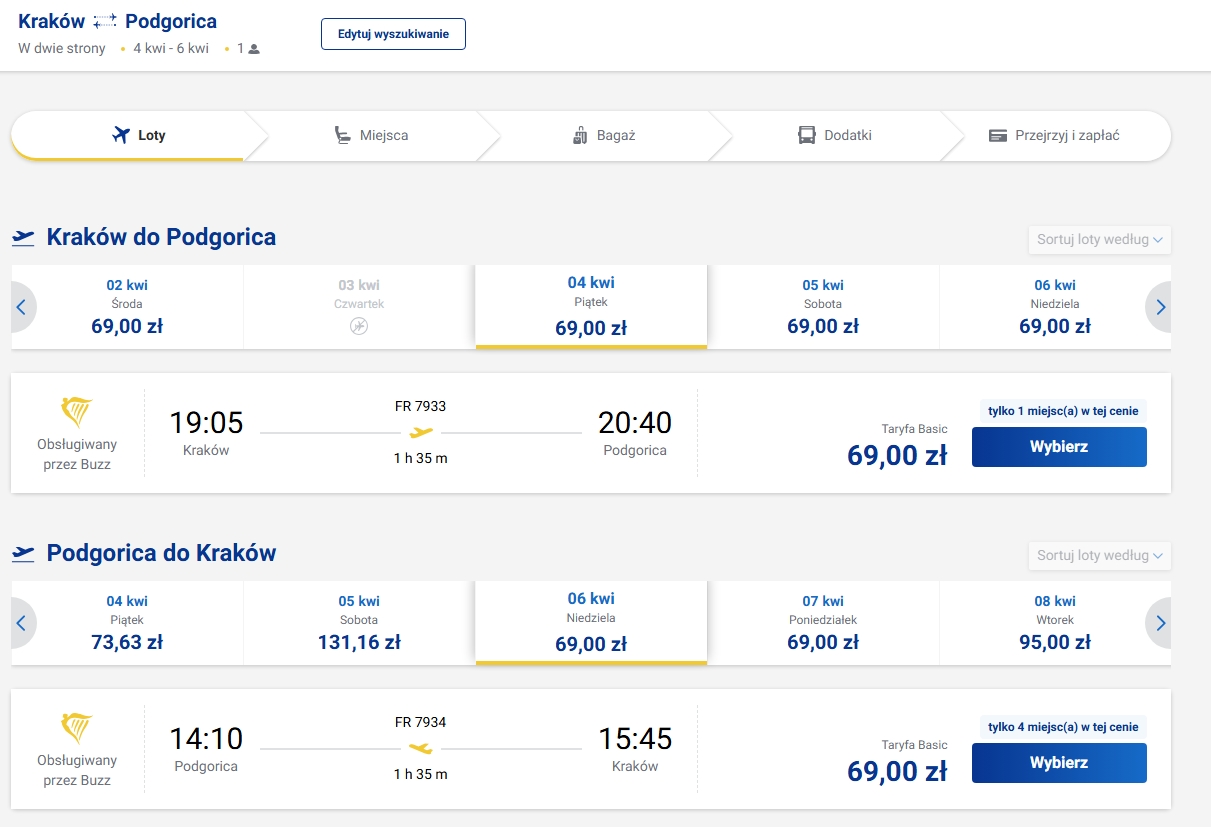Show earlier dates for Kraków to Podgorica

[x=21, y=307]
